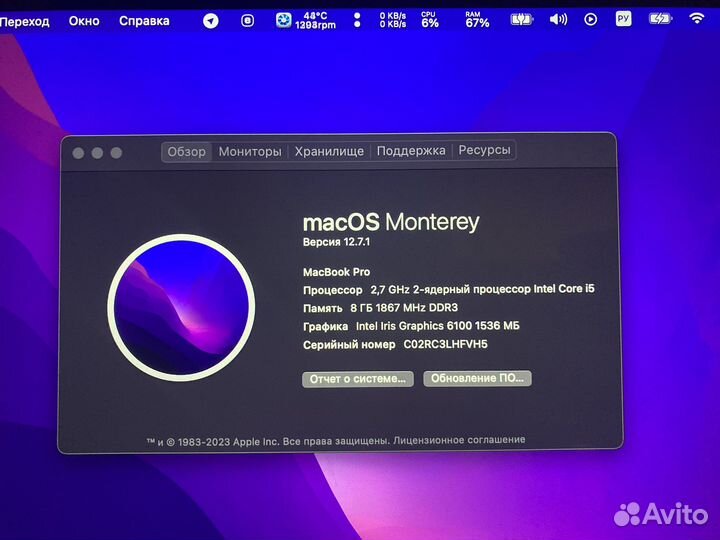Viewport: 720px width, 540px height.
Task: Open the Лицензионное соглашение link
Action: coord(459,440)
